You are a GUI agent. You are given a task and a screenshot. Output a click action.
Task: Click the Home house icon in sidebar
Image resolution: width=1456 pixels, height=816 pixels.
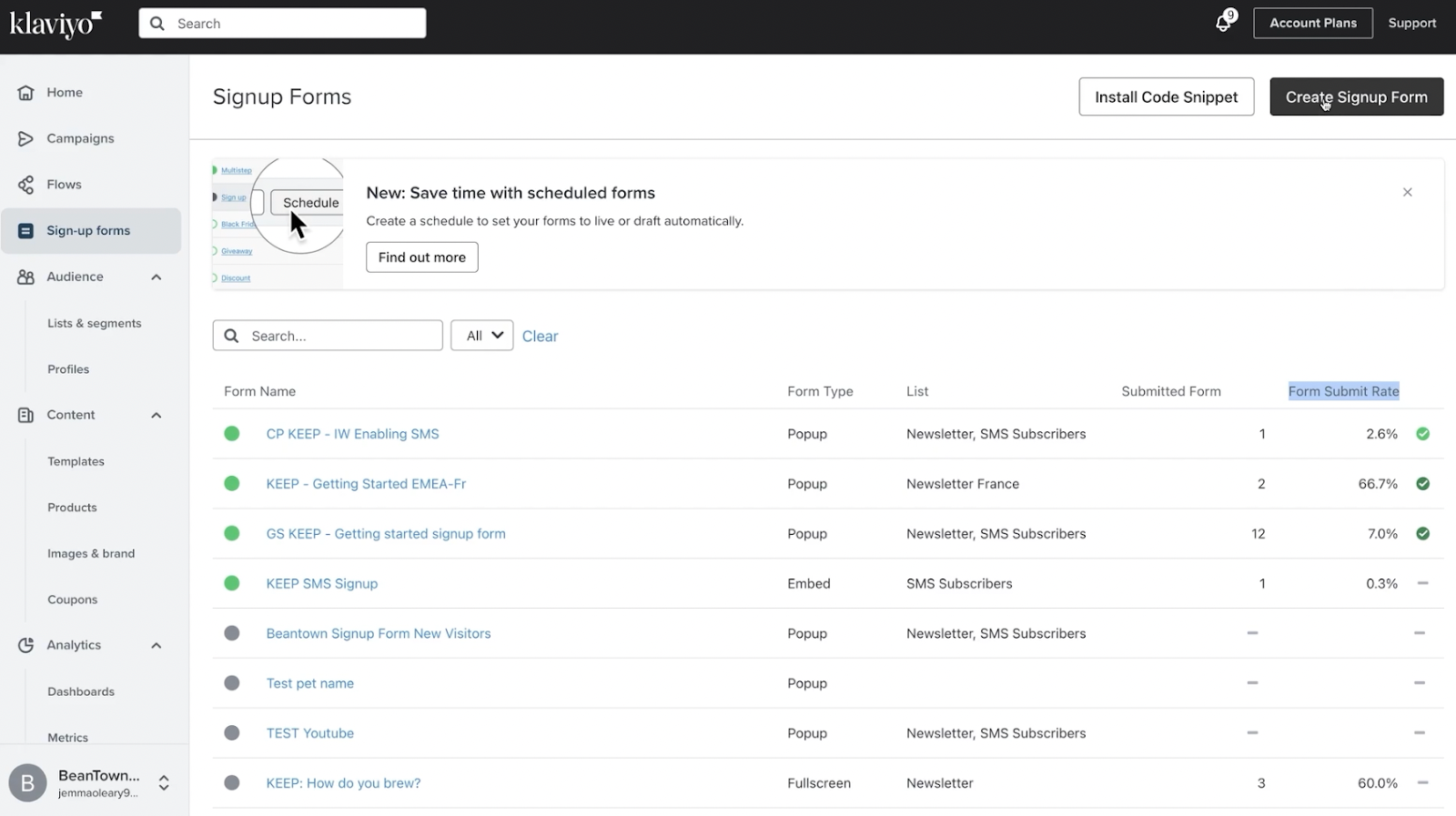coord(25,92)
